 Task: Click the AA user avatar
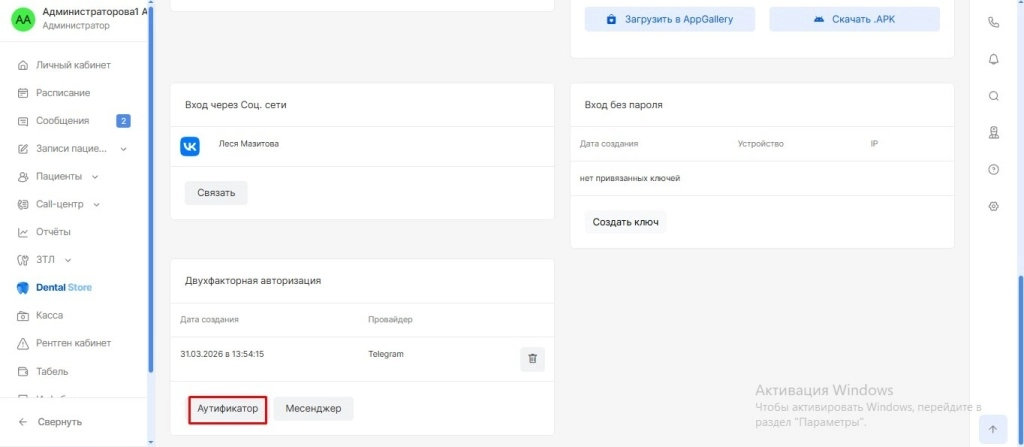coord(22,18)
